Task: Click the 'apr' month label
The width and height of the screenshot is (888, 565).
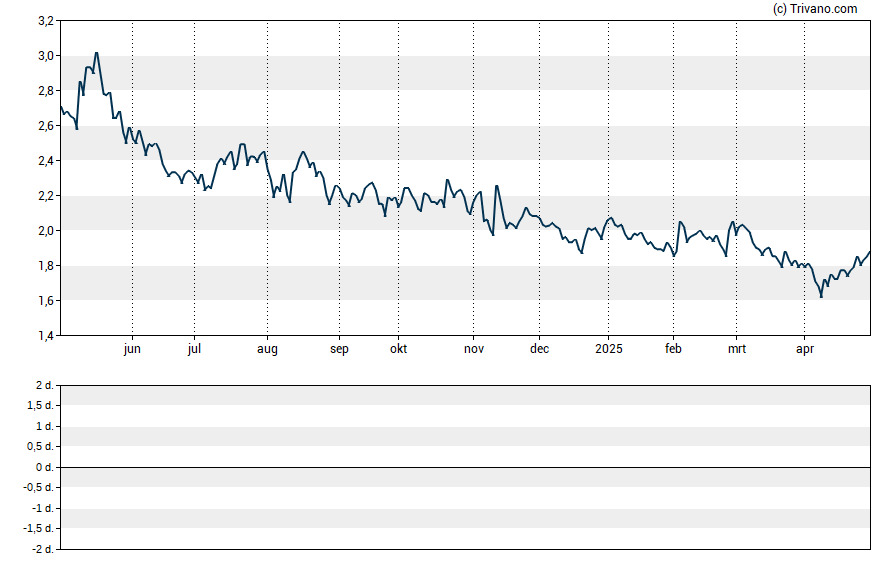Action: [805, 349]
